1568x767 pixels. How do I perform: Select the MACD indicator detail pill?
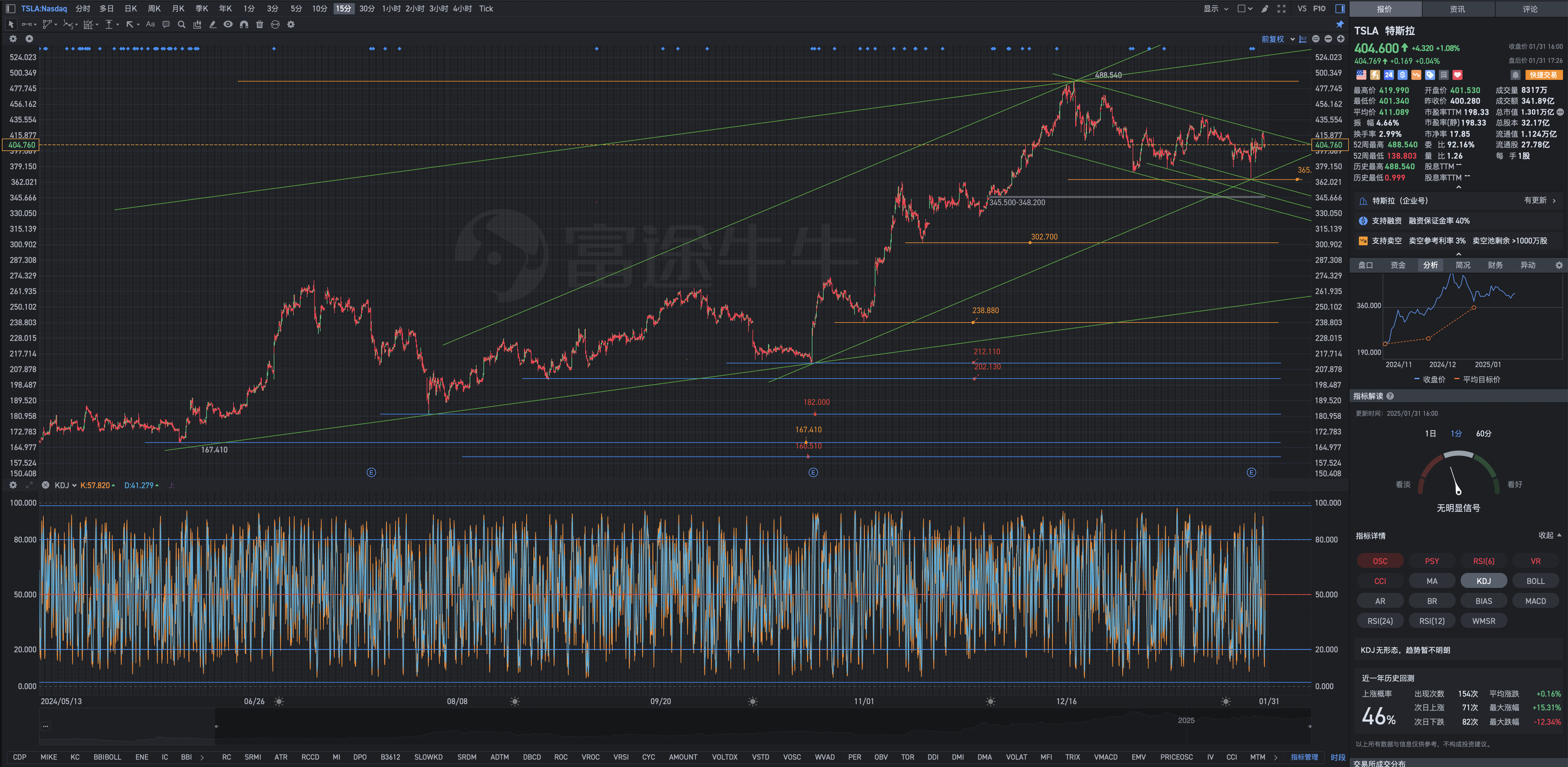coord(1535,601)
